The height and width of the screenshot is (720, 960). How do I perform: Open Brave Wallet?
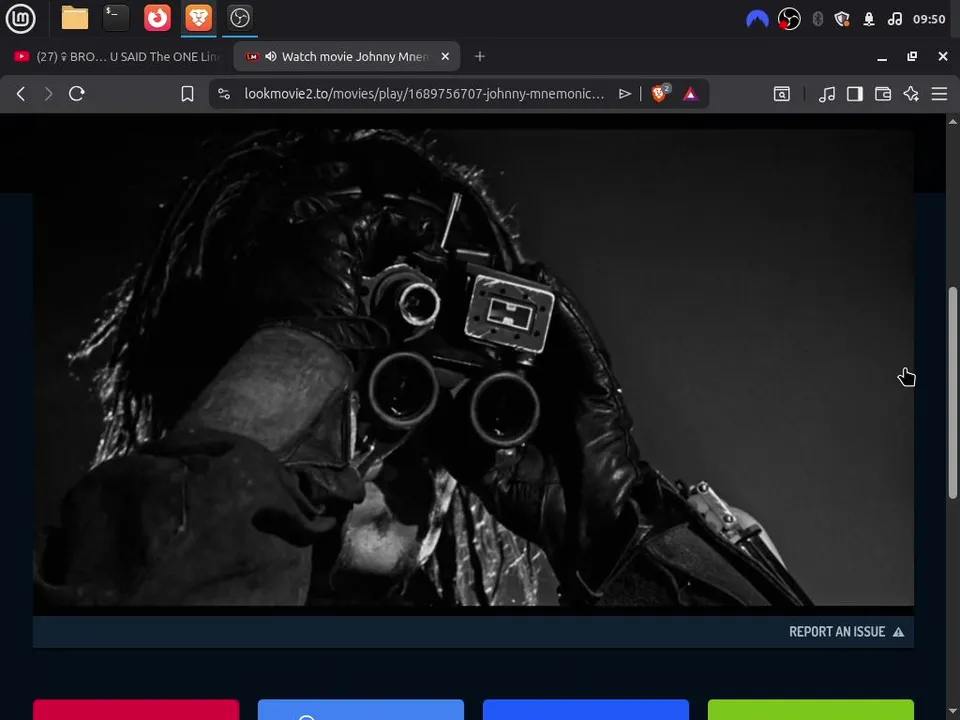(x=883, y=94)
